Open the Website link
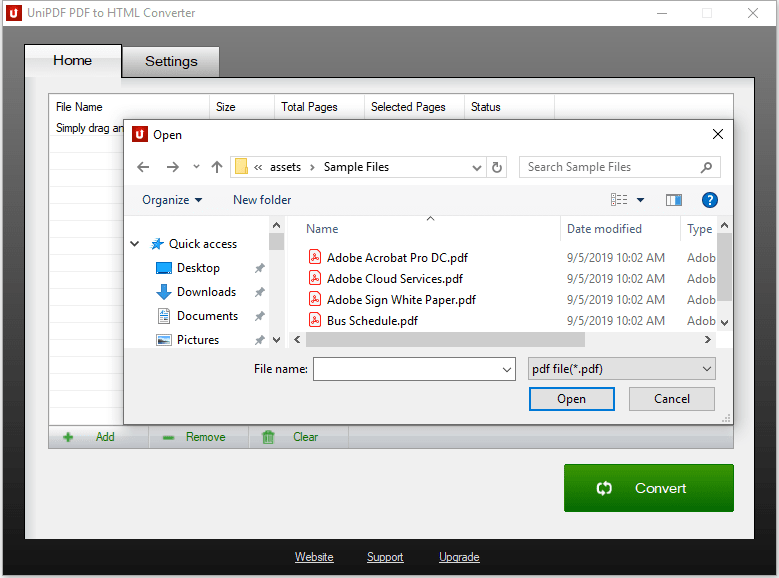 click(x=314, y=557)
